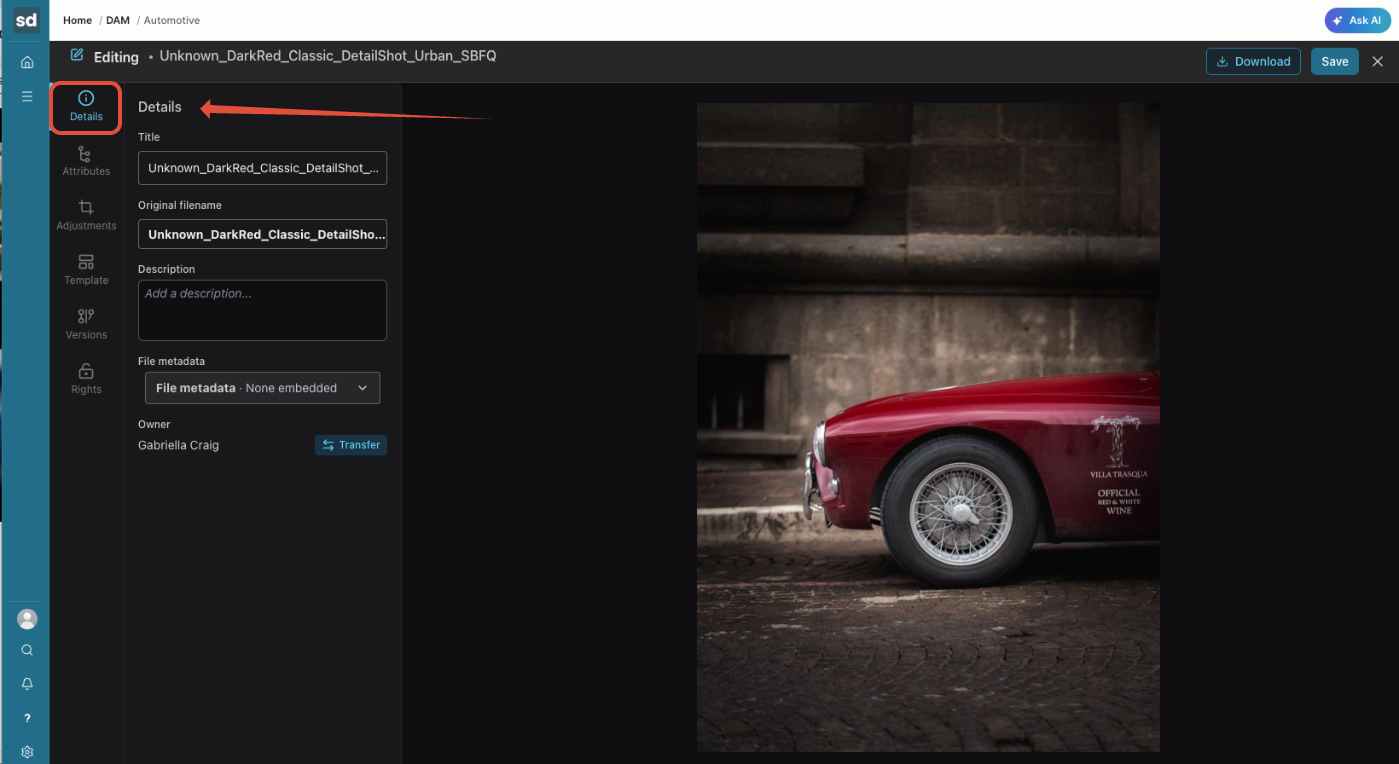The height and width of the screenshot is (764, 1399).
Task: Click the Ask AI button
Action: (1357, 20)
